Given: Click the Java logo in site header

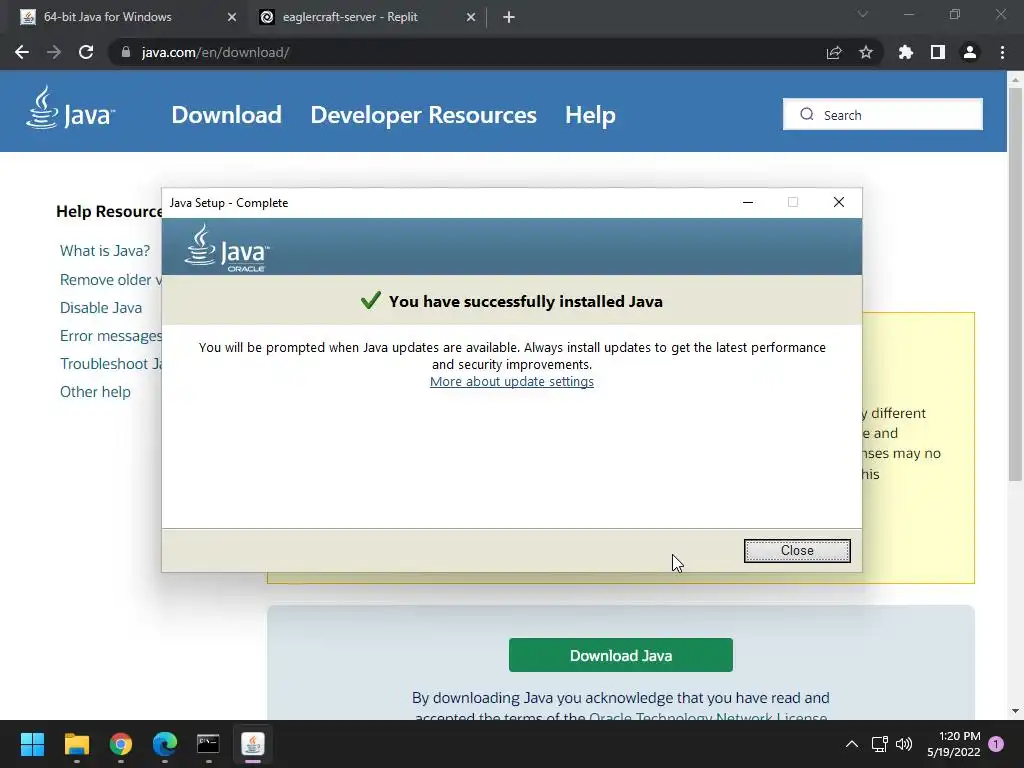Looking at the screenshot, I should [71, 108].
